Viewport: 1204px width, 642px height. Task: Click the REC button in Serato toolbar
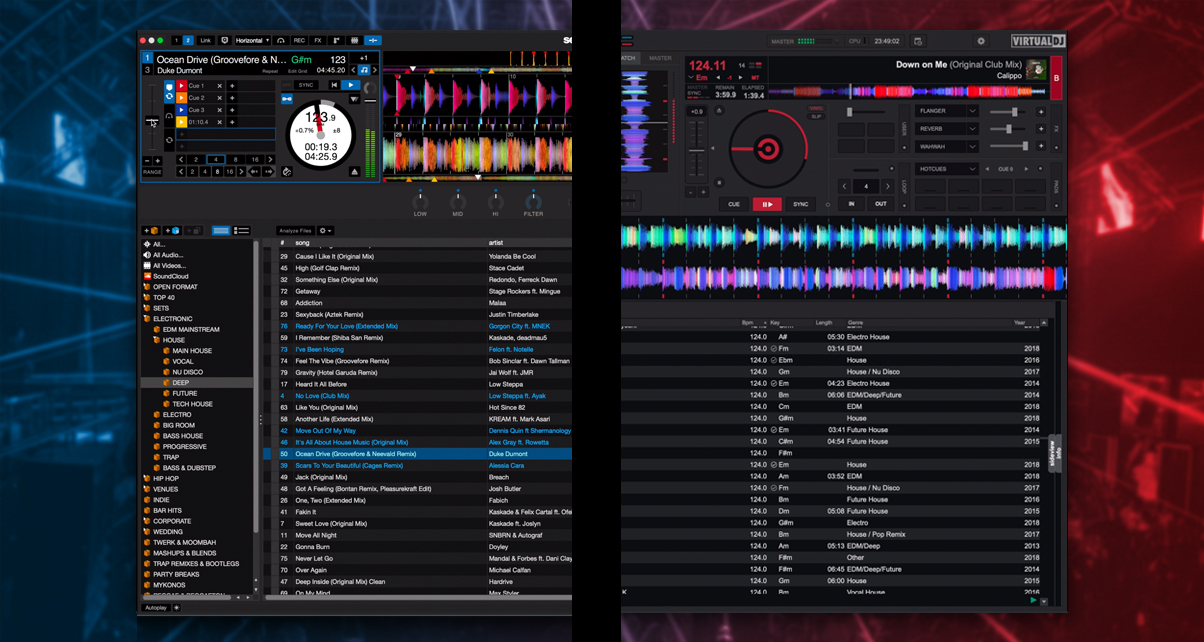pos(299,40)
